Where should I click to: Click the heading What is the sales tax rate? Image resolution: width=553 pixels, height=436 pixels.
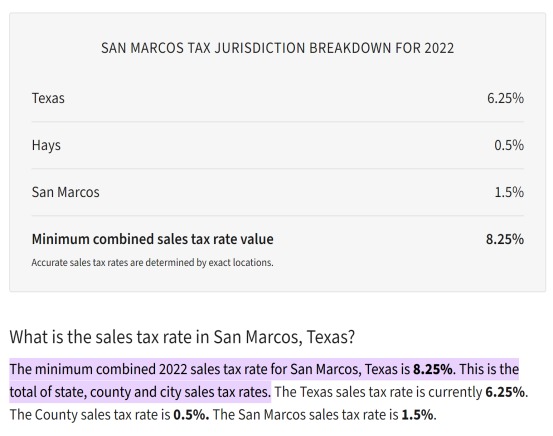[x=182, y=337]
